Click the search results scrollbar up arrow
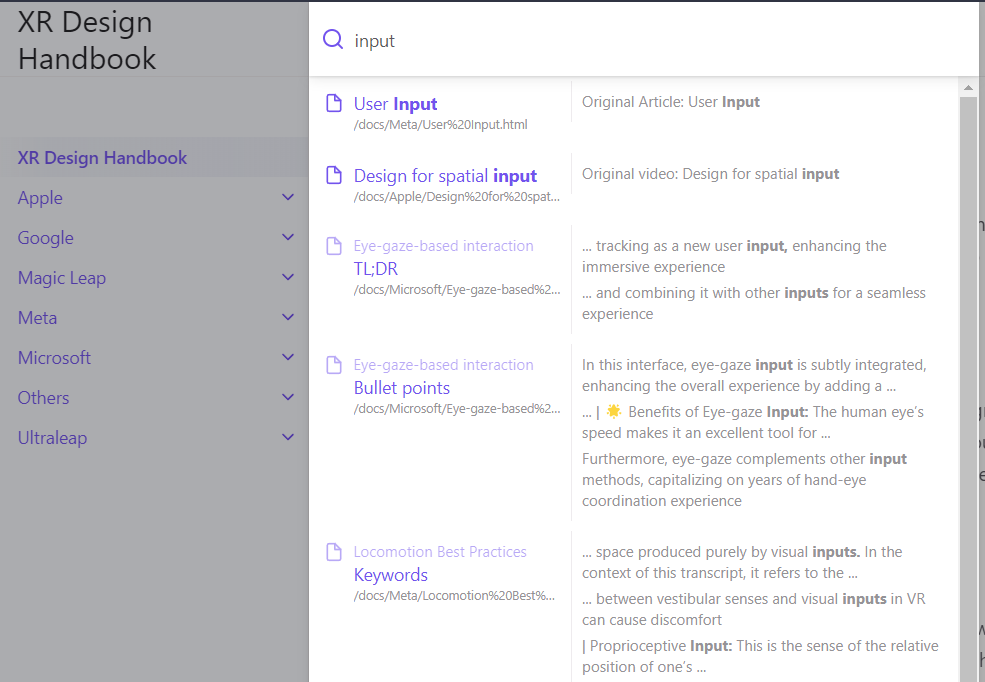985x682 pixels. tap(968, 87)
